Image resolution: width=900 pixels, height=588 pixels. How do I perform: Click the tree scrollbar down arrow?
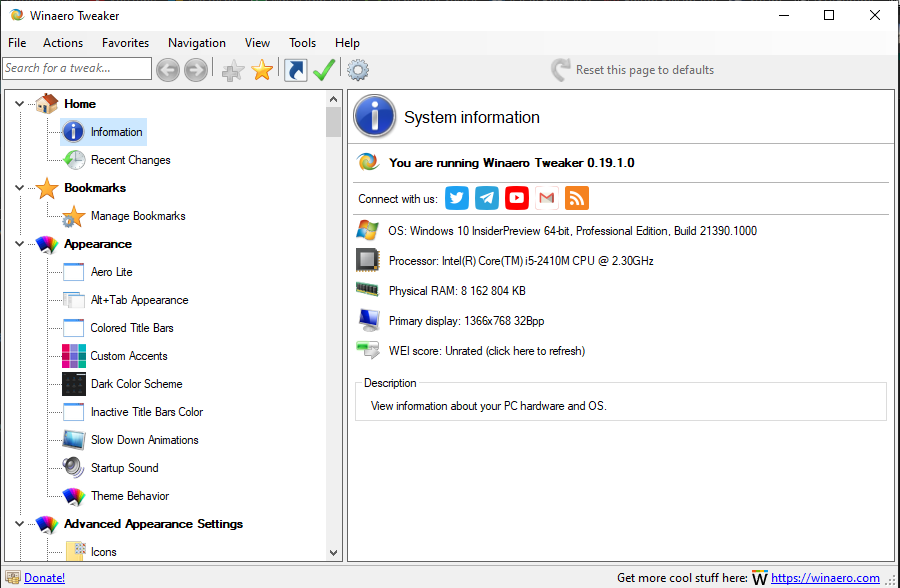(x=333, y=552)
